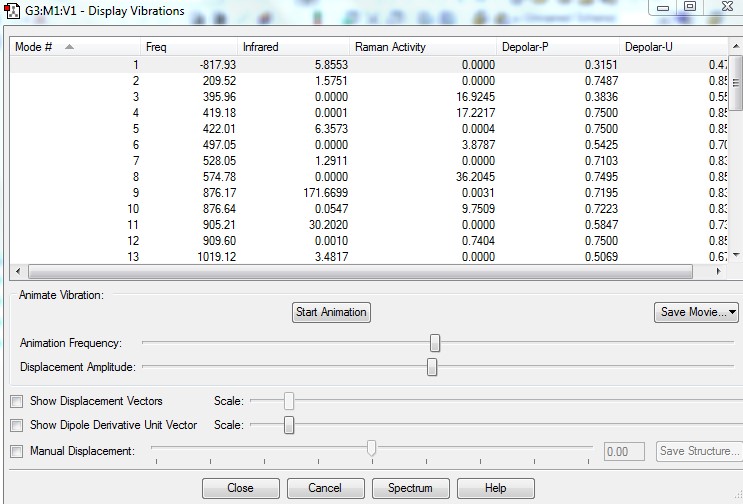Select mode 2 with frequency 209.52
The width and height of the screenshot is (743, 504).
[369, 81]
